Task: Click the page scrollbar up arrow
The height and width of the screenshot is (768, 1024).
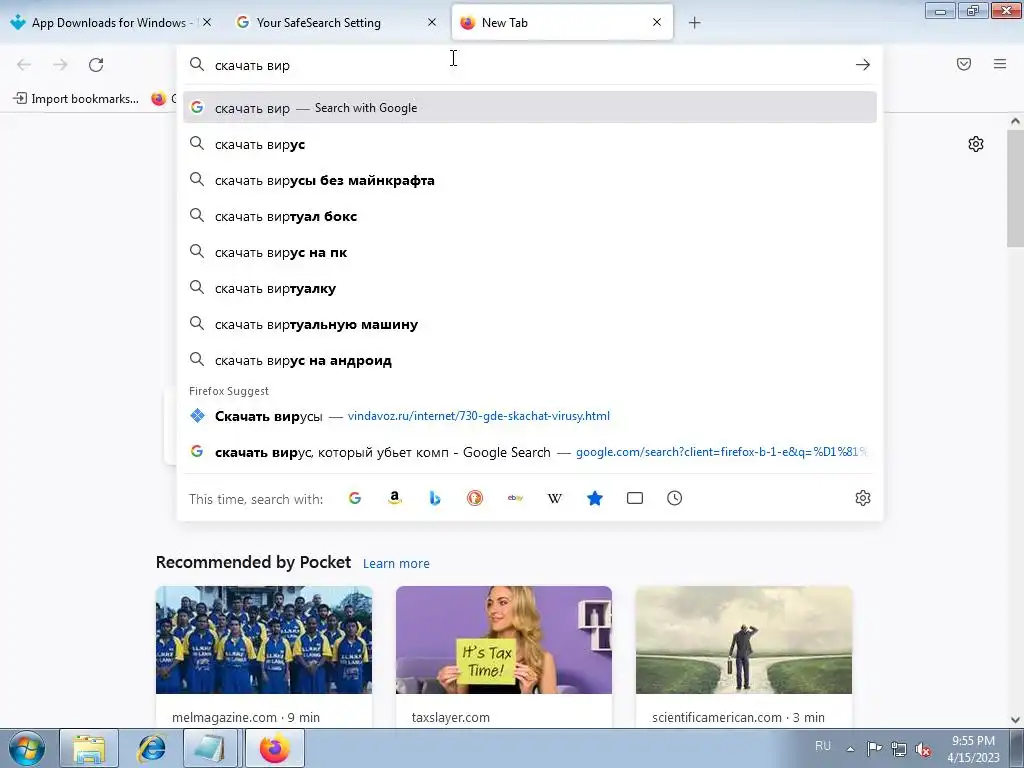Action: pos(1015,121)
